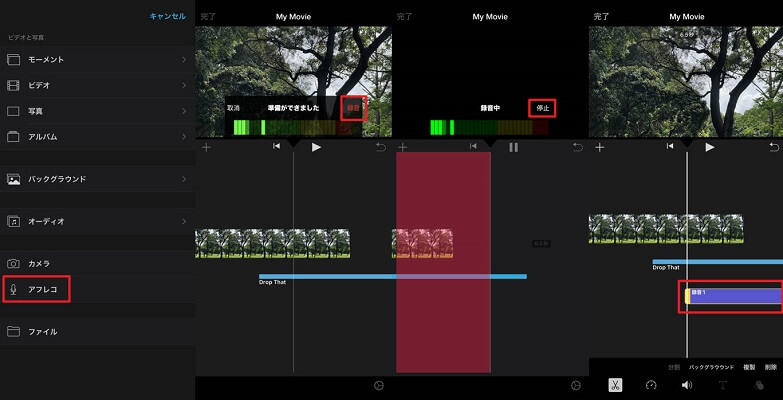Tap 分割 to split the clip
The width and height of the screenshot is (783, 400).
(x=674, y=367)
